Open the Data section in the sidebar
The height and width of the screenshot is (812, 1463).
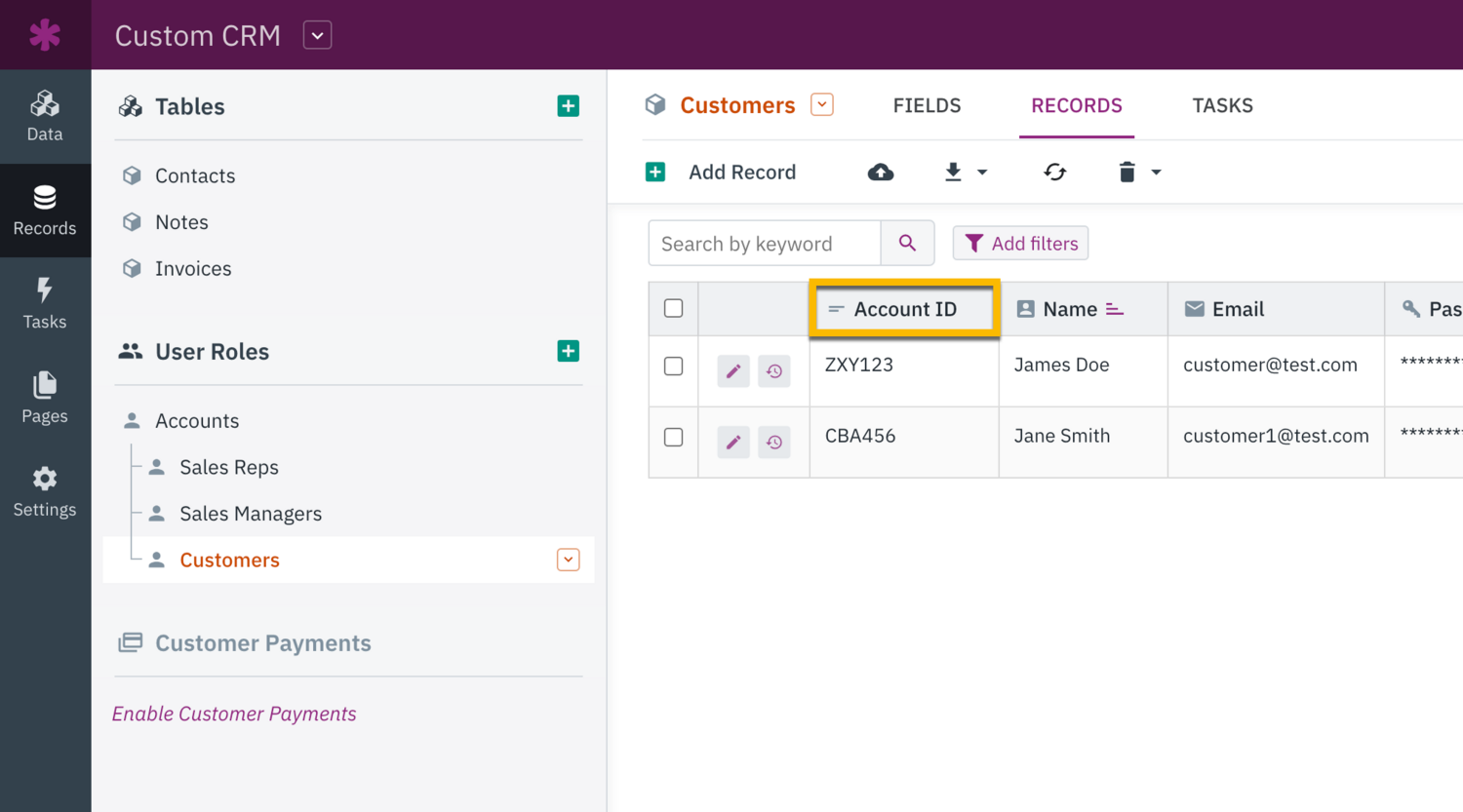45,115
